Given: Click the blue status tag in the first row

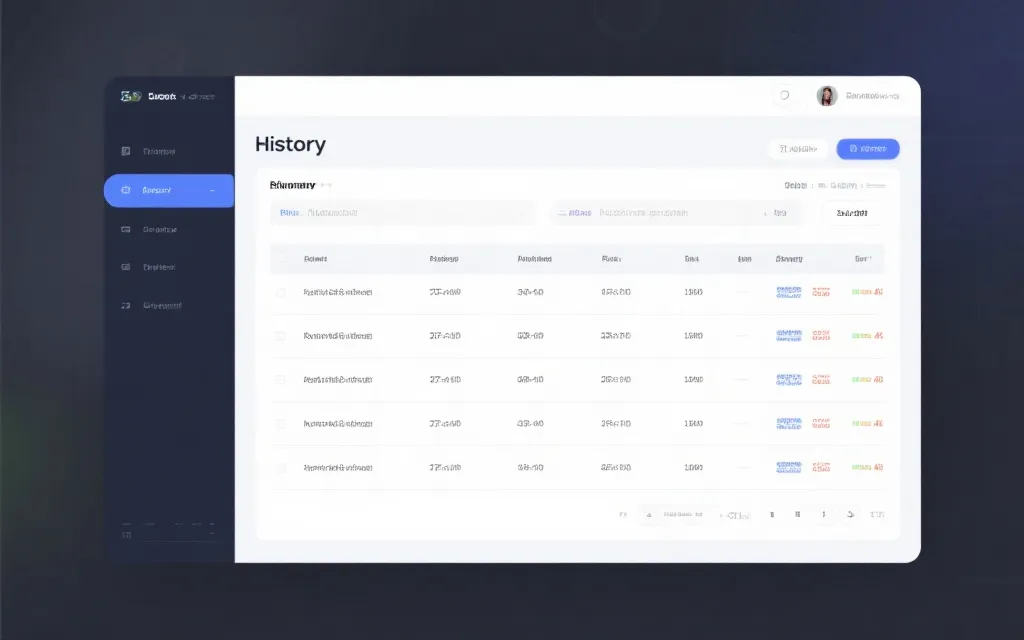Looking at the screenshot, I should pyautogui.click(x=789, y=293).
